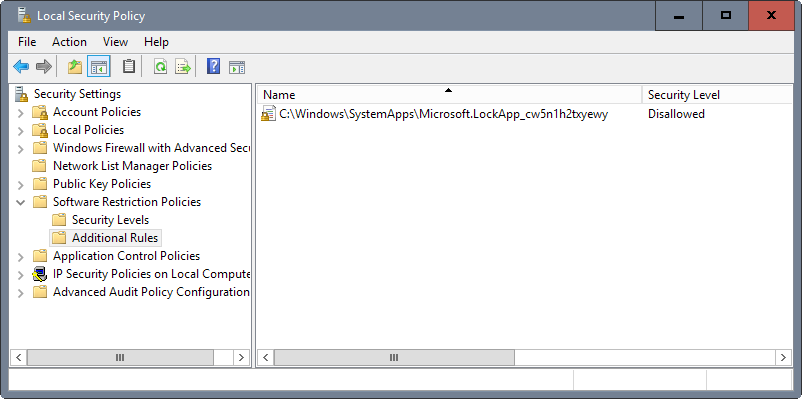Expand IP Security Policies on Local Computer

click(20, 275)
